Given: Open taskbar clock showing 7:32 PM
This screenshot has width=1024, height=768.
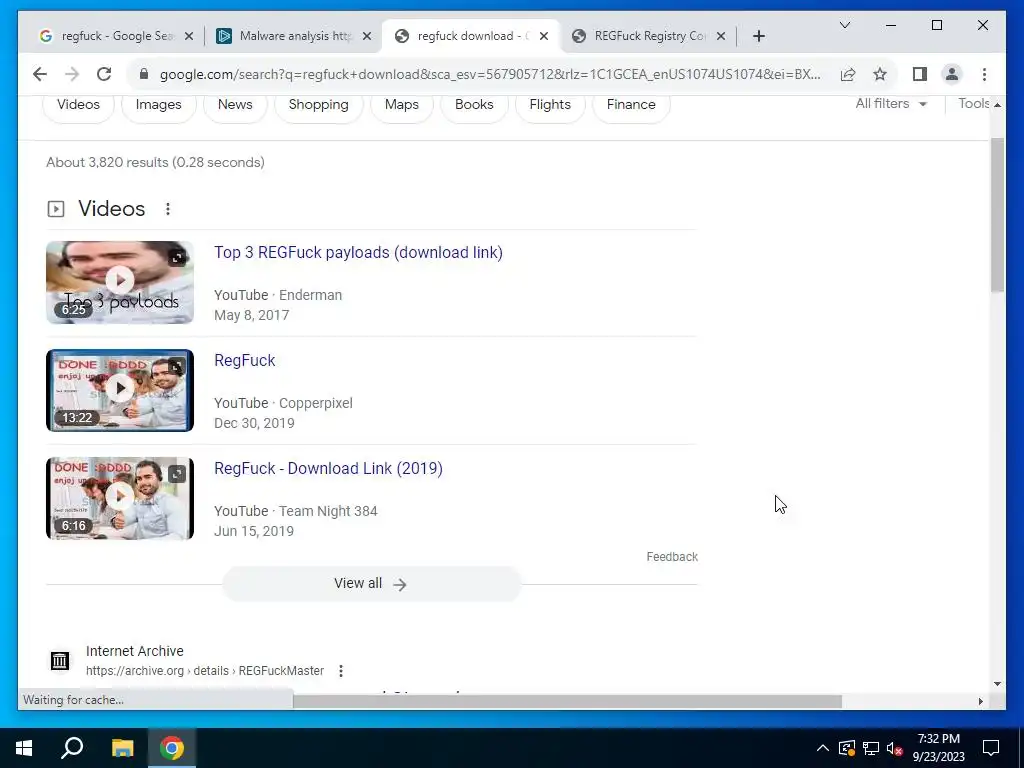Looking at the screenshot, I should [x=938, y=748].
